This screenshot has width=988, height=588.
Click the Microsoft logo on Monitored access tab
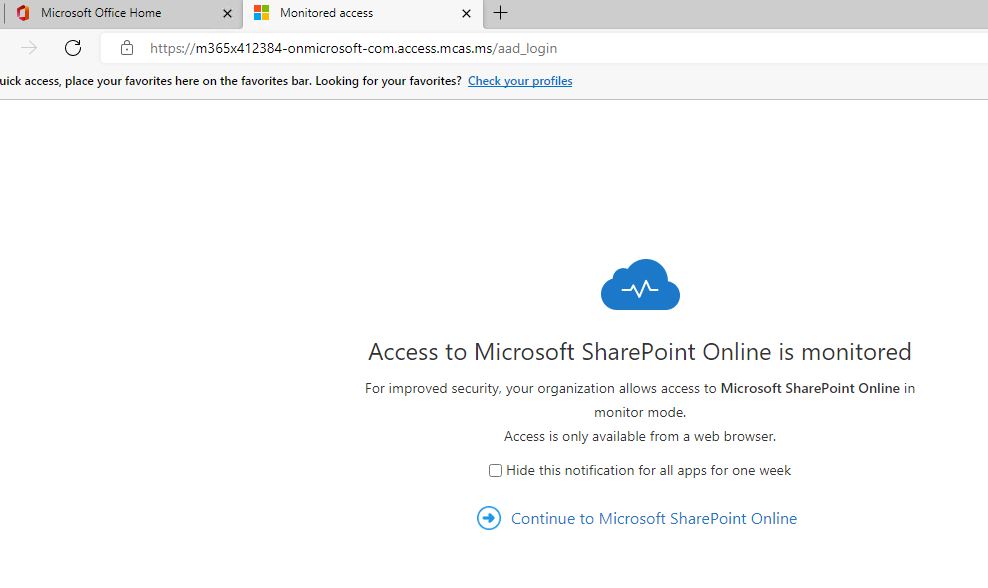tap(261, 13)
